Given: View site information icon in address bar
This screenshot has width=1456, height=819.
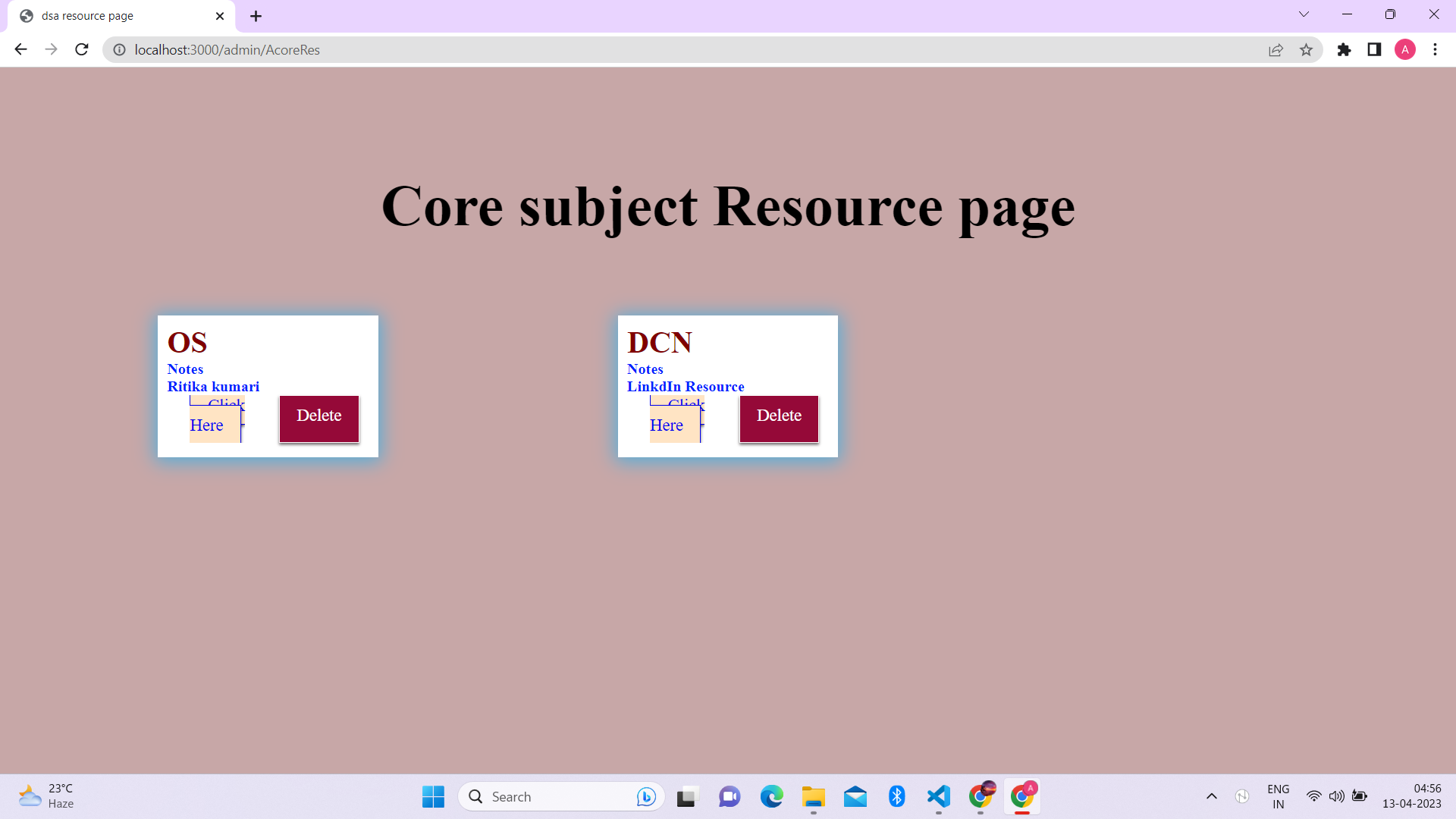Looking at the screenshot, I should 119,49.
